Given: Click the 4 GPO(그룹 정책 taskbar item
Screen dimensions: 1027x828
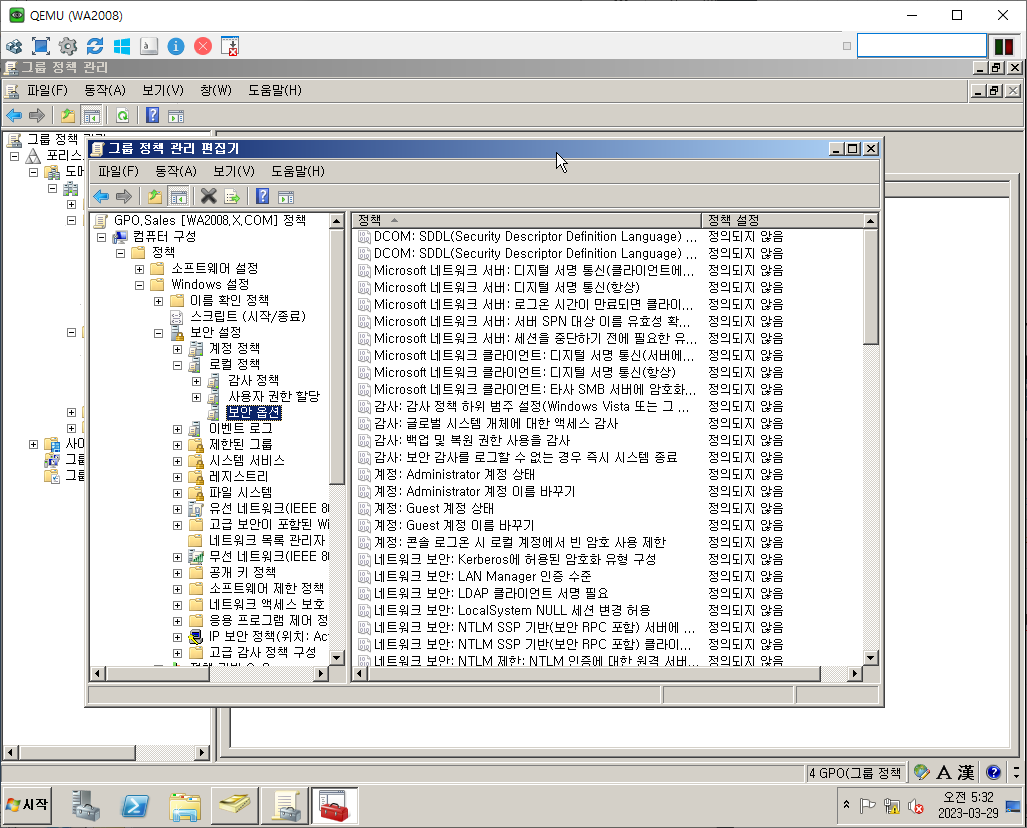Looking at the screenshot, I should click(855, 773).
